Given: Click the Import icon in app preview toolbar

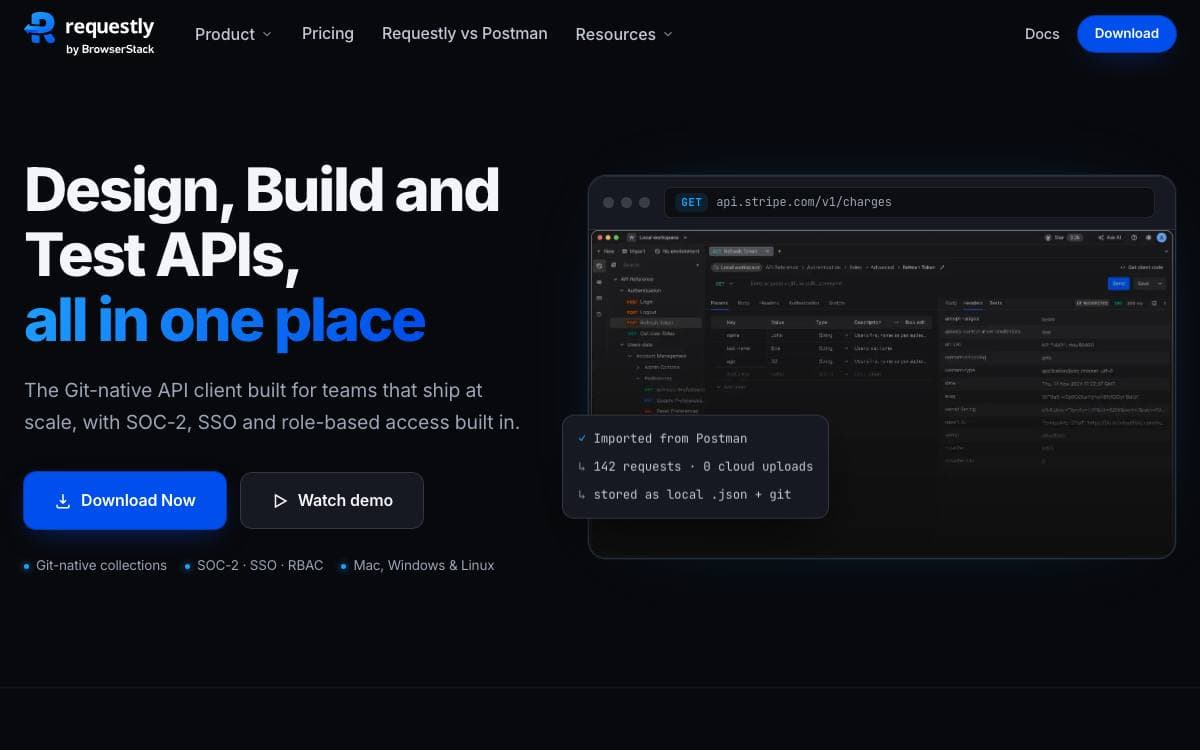Looking at the screenshot, I should coord(624,251).
